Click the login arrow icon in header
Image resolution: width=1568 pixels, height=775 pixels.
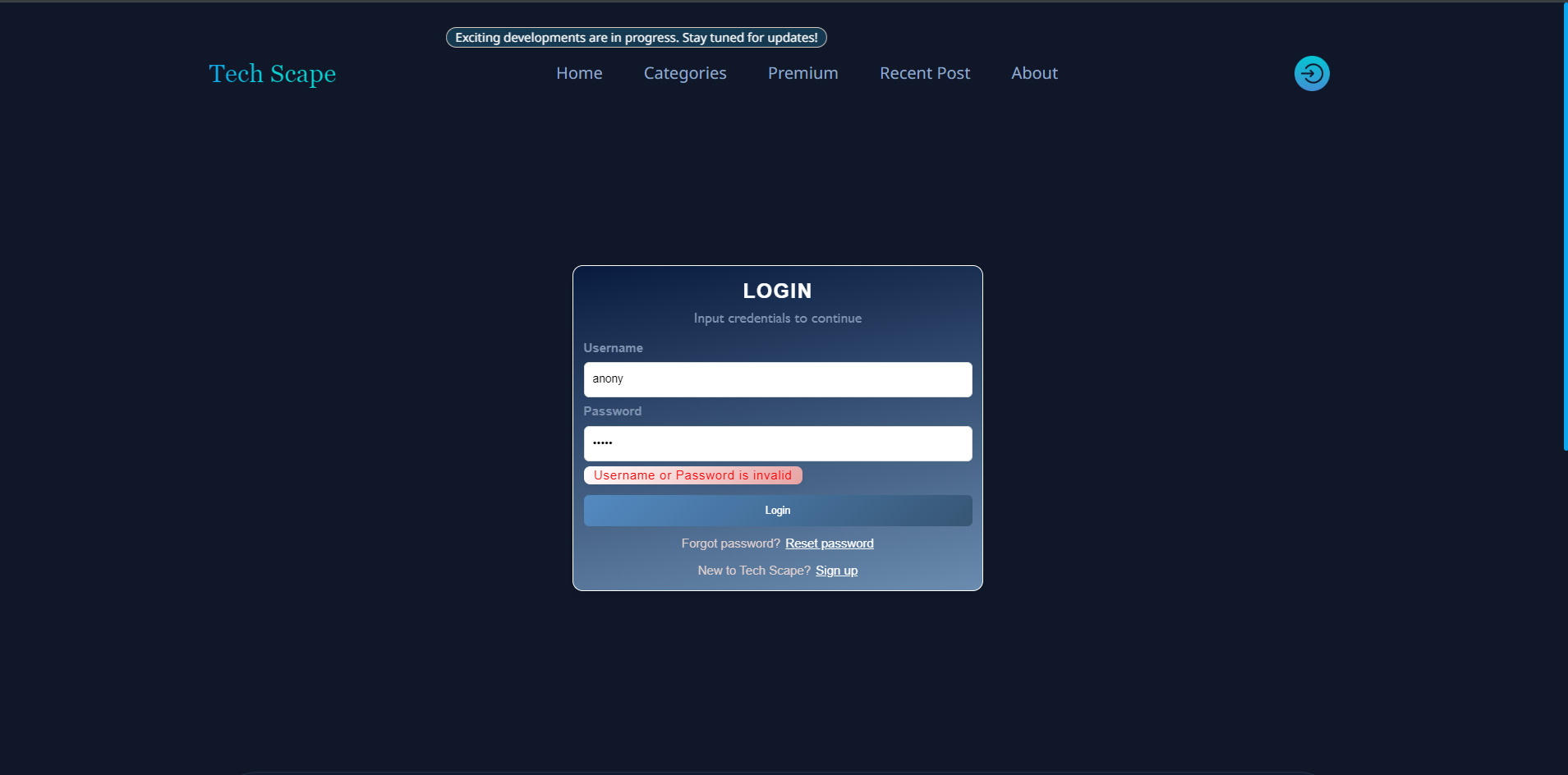[x=1312, y=73]
